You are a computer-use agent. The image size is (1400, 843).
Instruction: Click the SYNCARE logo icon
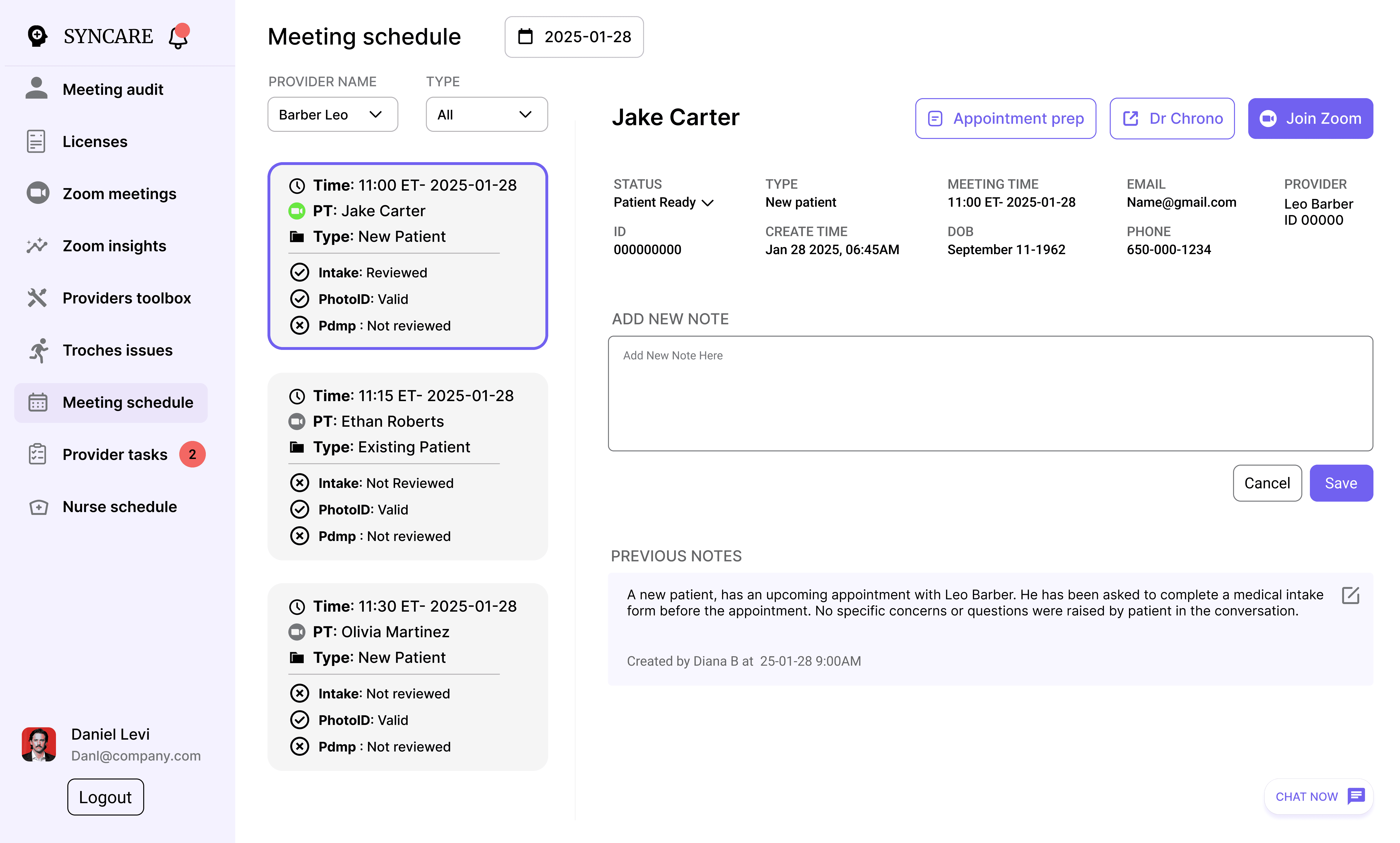point(37,36)
